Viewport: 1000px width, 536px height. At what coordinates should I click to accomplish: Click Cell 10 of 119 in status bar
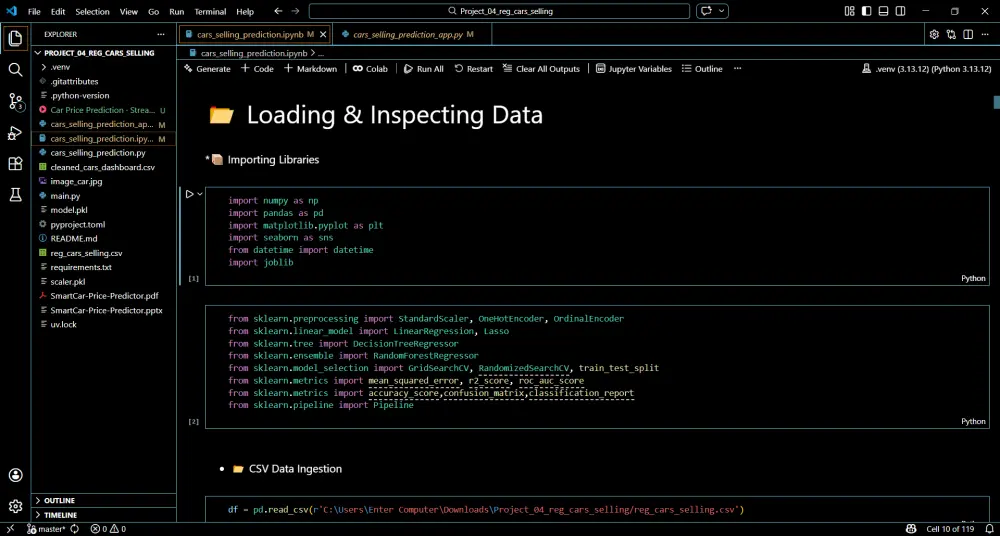[x=950, y=529]
